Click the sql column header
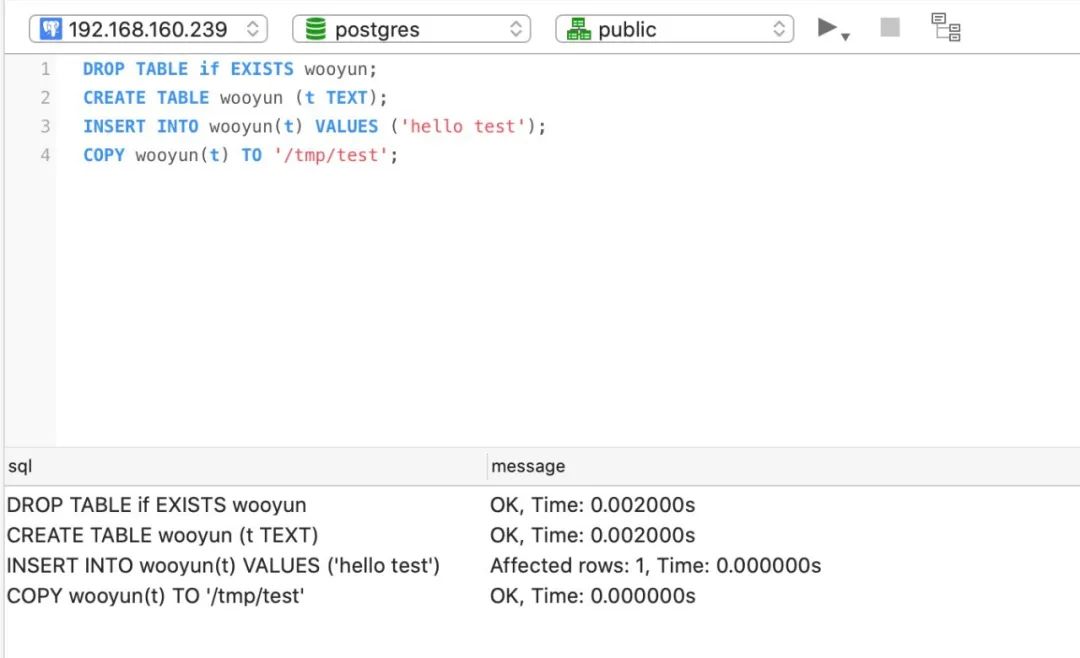Screen dimensions: 1080x658 tap(21, 466)
